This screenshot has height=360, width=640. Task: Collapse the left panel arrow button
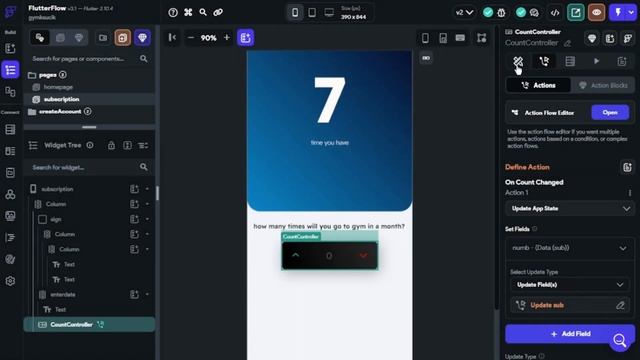(172, 38)
